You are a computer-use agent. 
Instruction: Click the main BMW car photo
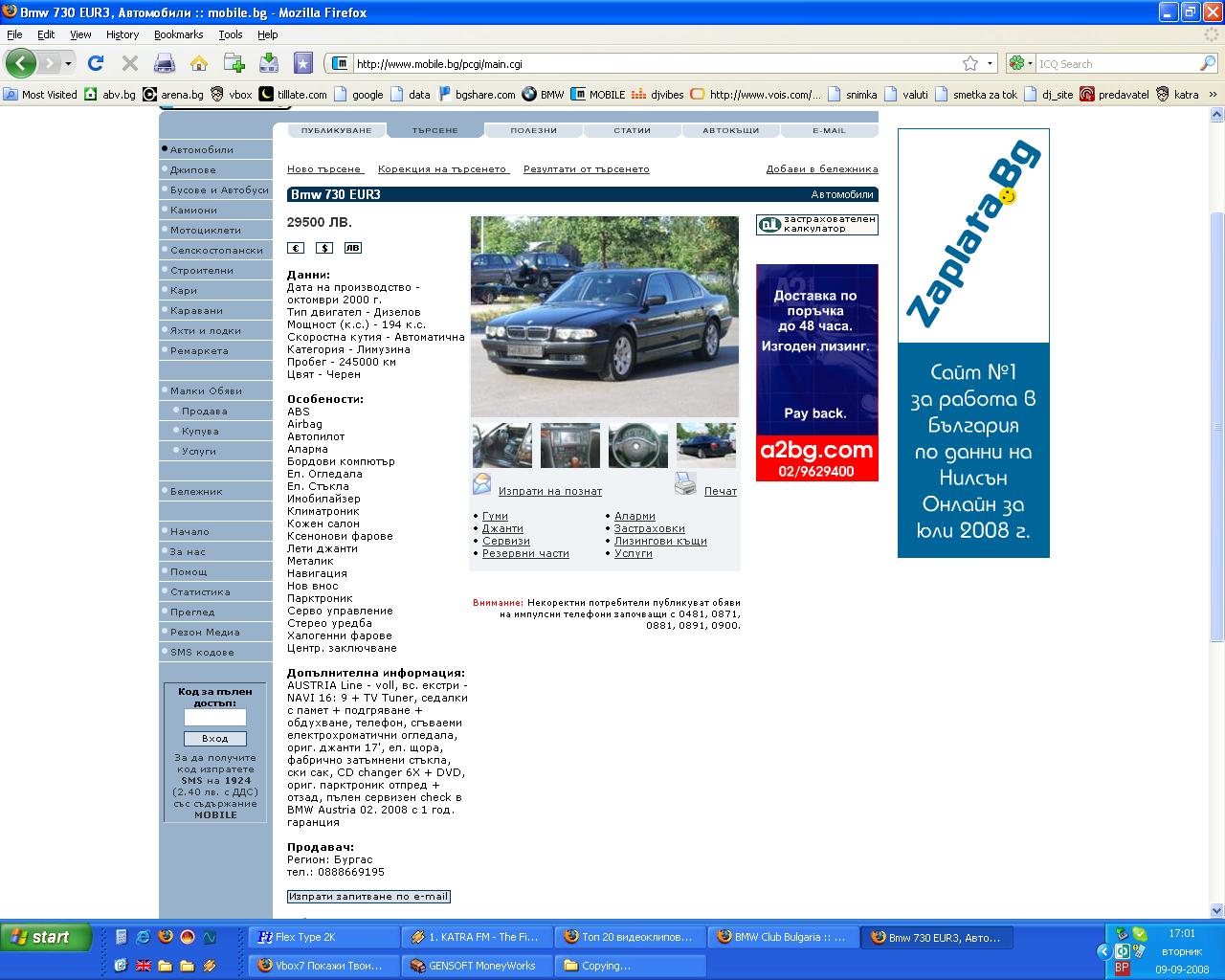pos(605,317)
